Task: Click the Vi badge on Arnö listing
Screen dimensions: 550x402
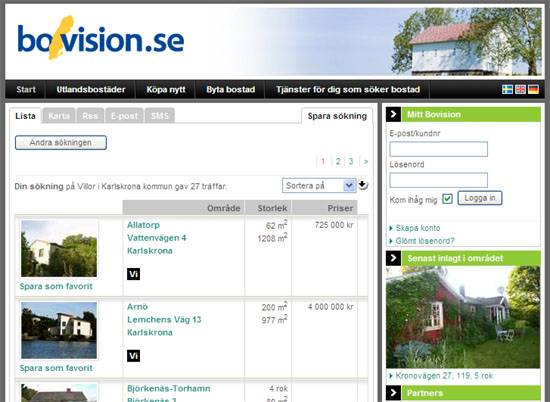Action: pos(133,356)
